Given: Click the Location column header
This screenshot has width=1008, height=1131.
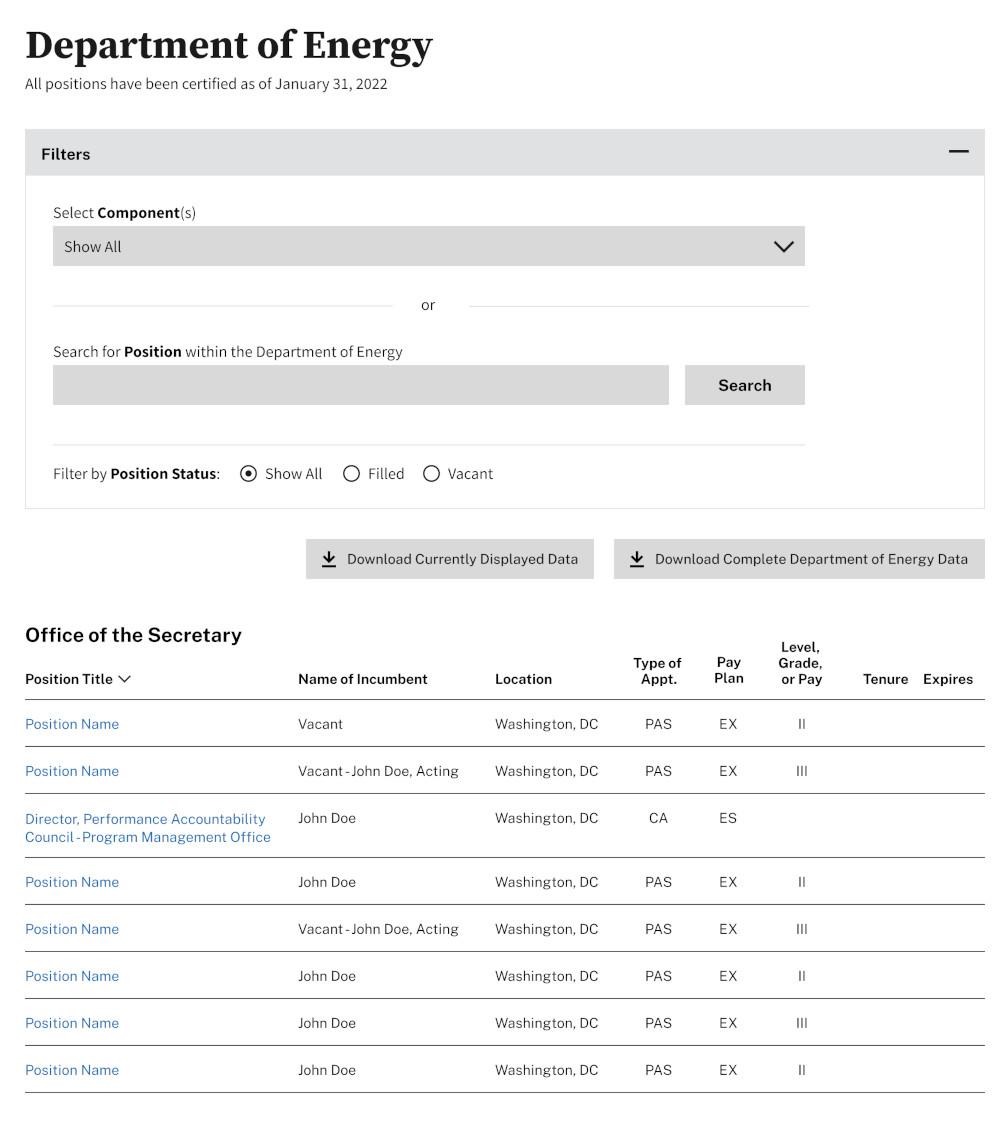Looking at the screenshot, I should 523,679.
